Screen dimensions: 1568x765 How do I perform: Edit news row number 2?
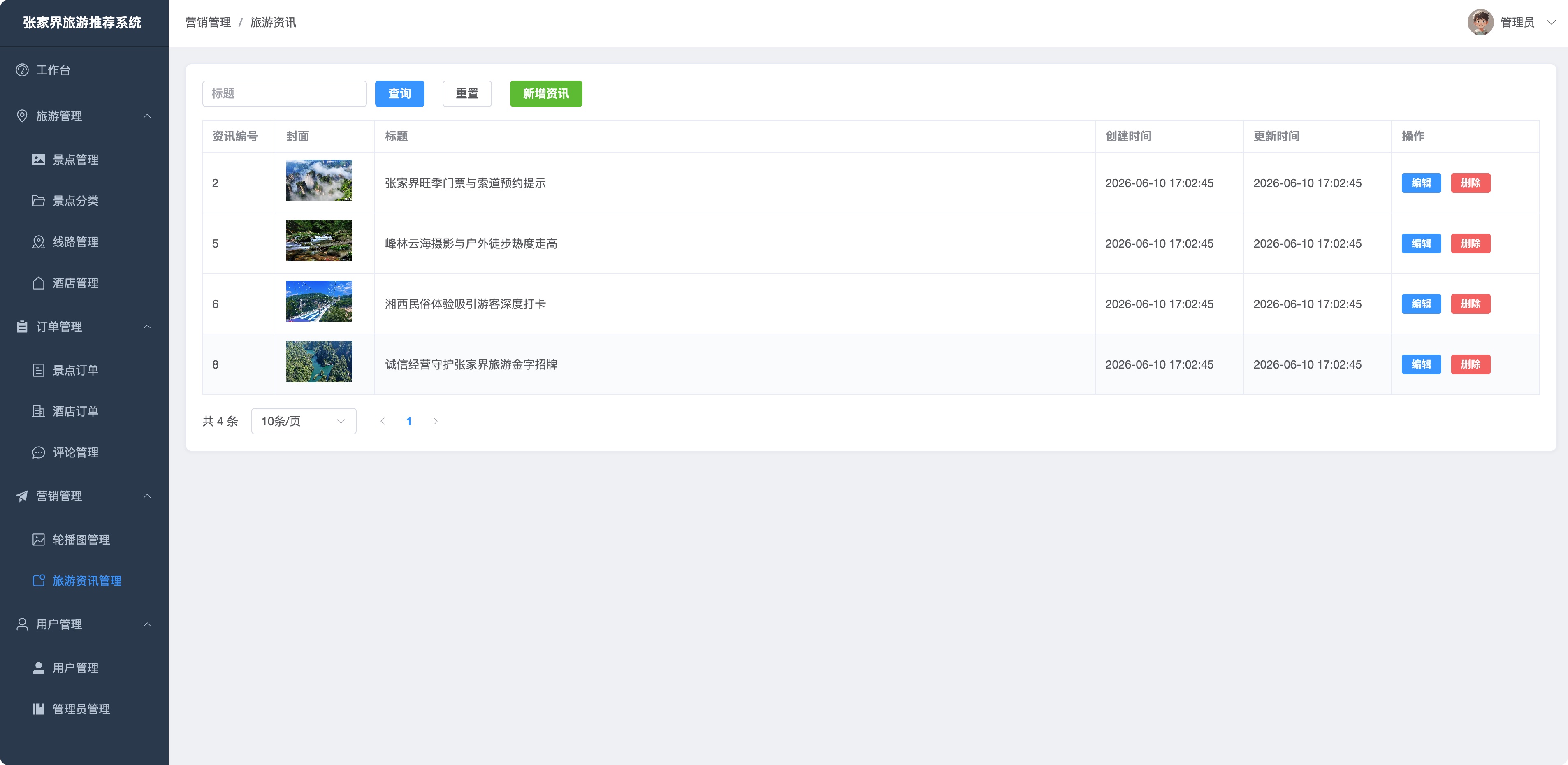(x=1421, y=183)
